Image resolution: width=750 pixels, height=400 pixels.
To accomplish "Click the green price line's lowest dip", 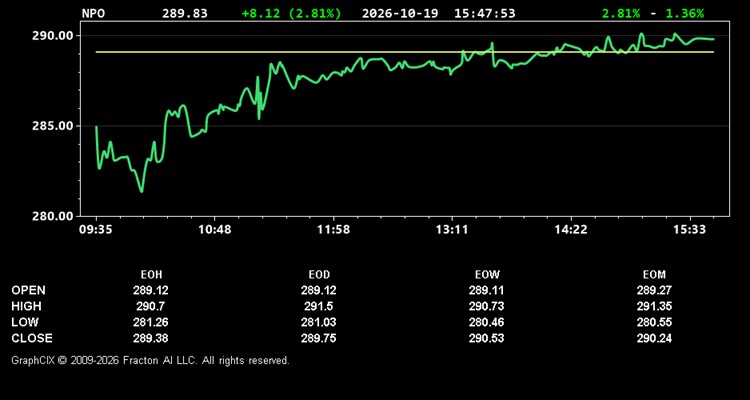I will [141, 191].
